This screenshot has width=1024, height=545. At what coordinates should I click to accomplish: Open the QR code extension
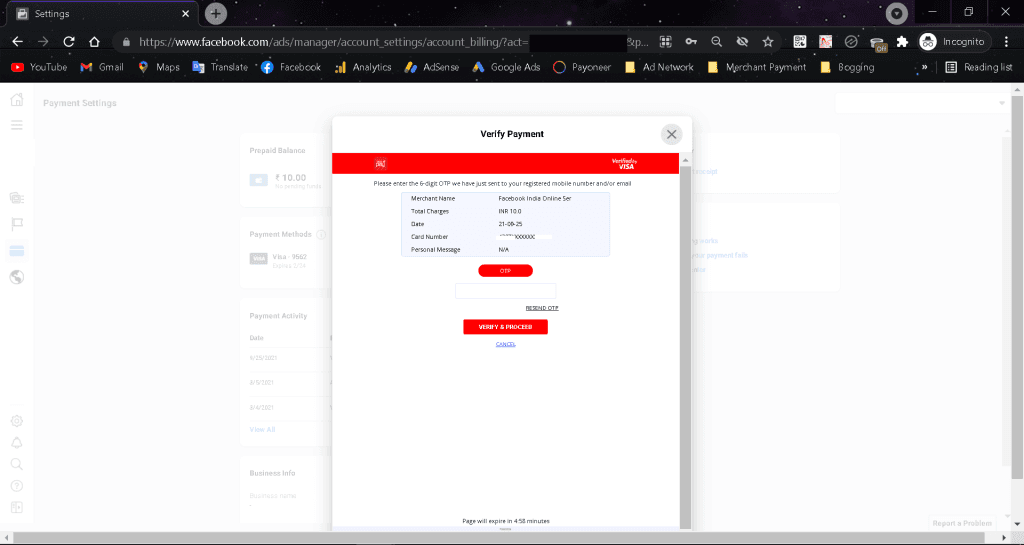(x=800, y=42)
